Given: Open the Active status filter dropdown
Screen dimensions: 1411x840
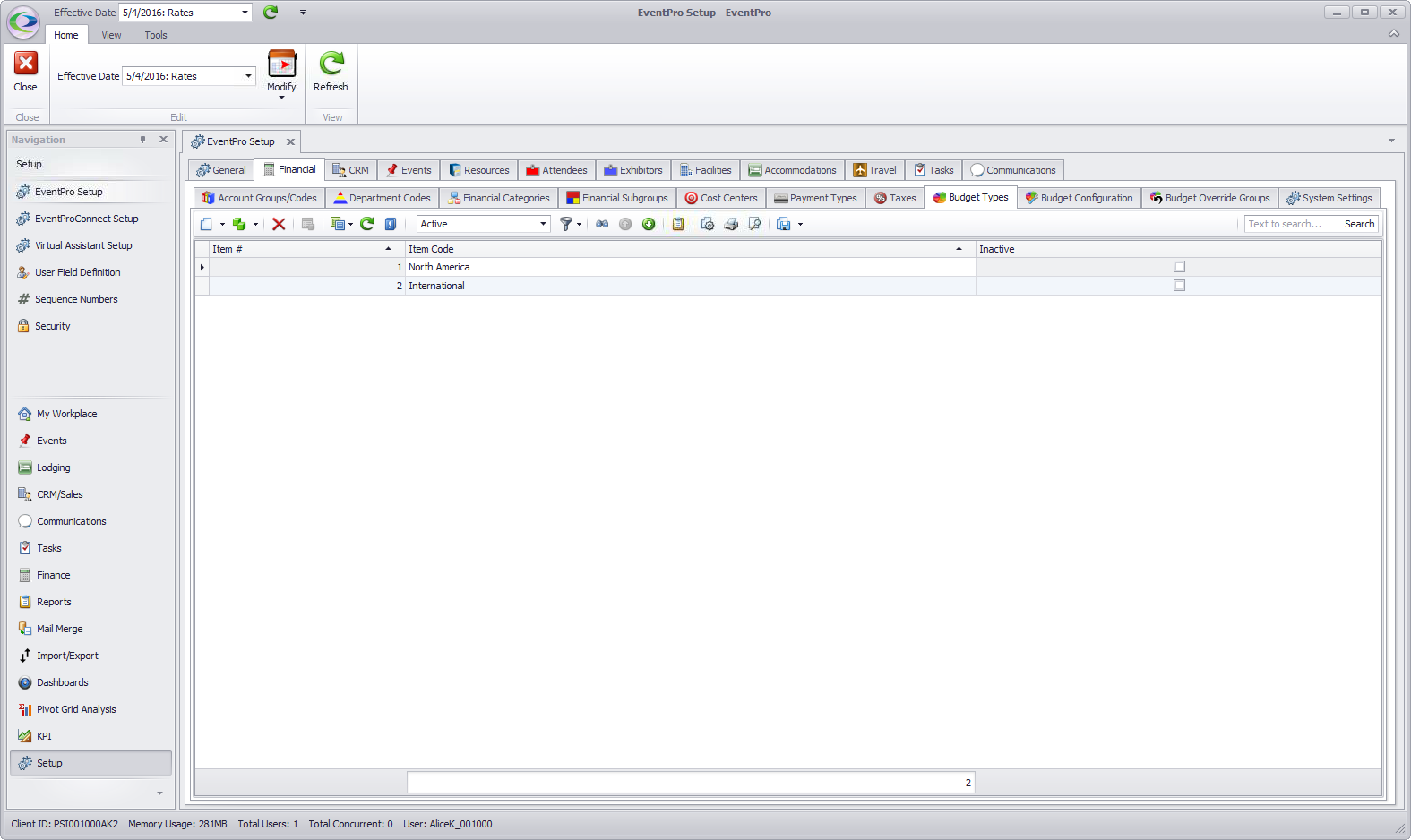Looking at the screenshot, I should 543,224.
